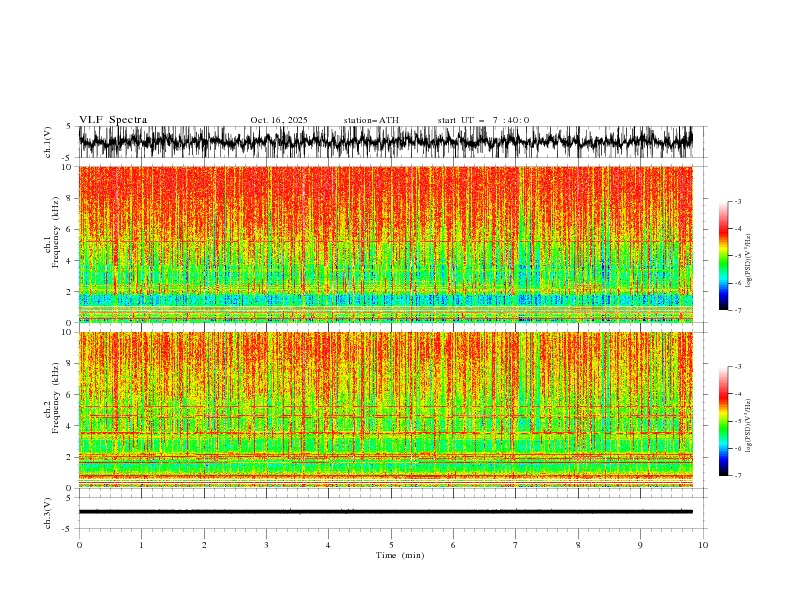Click the ch.3 flat voltage trace
The width and height of the screenshot is (792, 612).
(x=385, y=512)
